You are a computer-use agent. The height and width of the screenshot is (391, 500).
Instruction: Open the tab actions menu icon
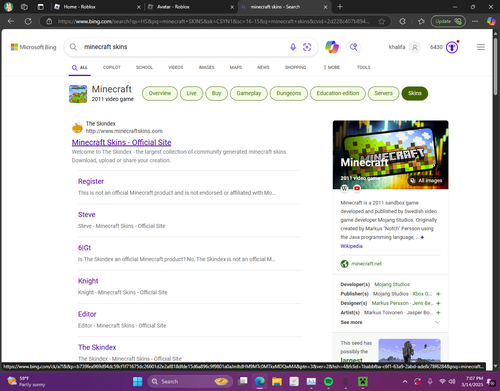pos(40,7)
